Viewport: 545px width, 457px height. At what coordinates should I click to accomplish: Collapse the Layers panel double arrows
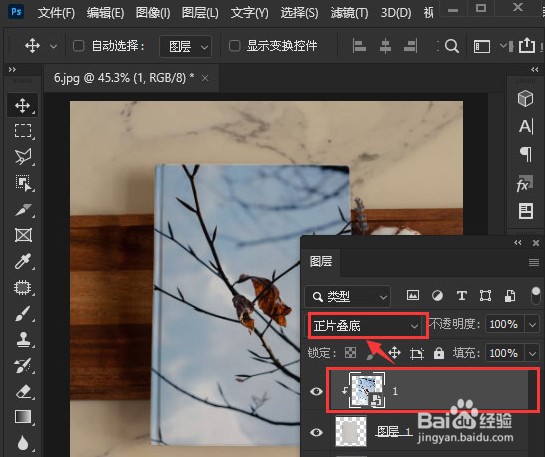pos(518,243)
